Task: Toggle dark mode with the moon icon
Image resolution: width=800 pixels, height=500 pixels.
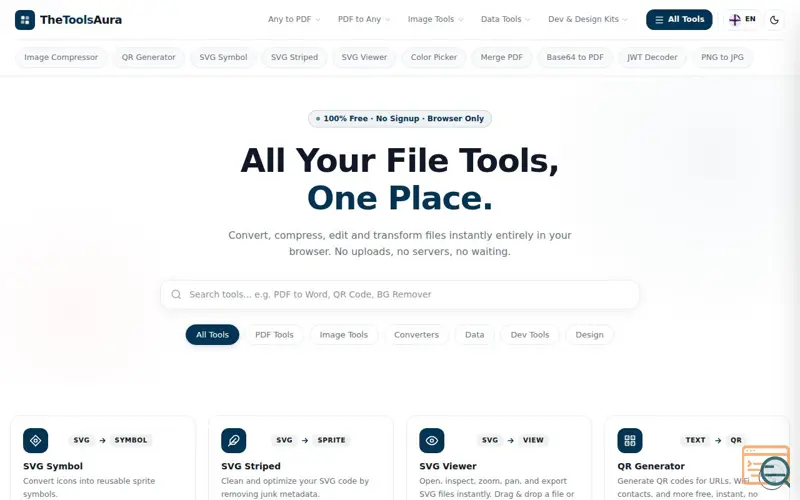Action: [x=774, y=20]
